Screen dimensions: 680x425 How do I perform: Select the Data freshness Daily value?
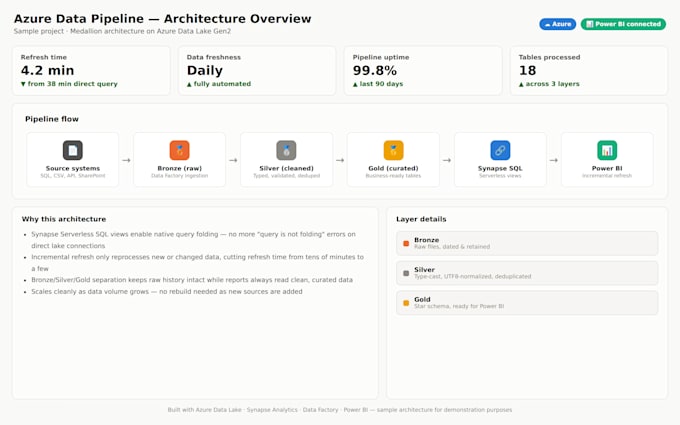click(205, 70)
